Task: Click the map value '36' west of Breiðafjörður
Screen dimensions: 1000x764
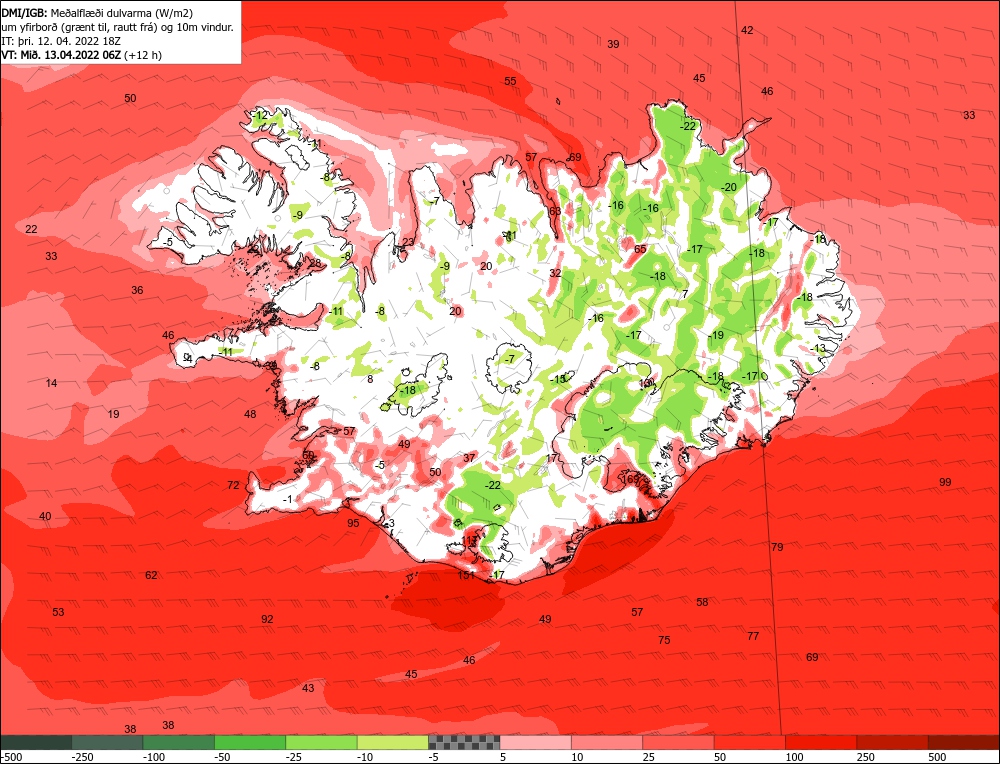Action: coord(137,290)
